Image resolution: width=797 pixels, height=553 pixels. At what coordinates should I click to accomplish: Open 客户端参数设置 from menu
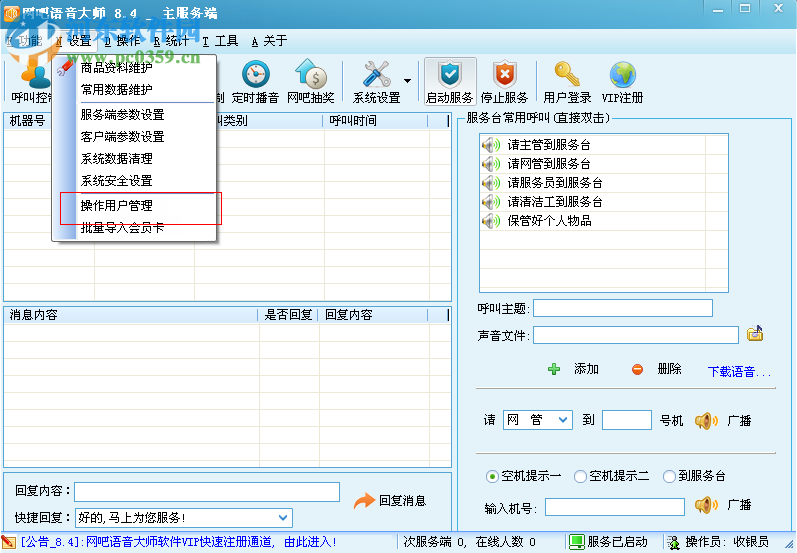tap(134, 137)
